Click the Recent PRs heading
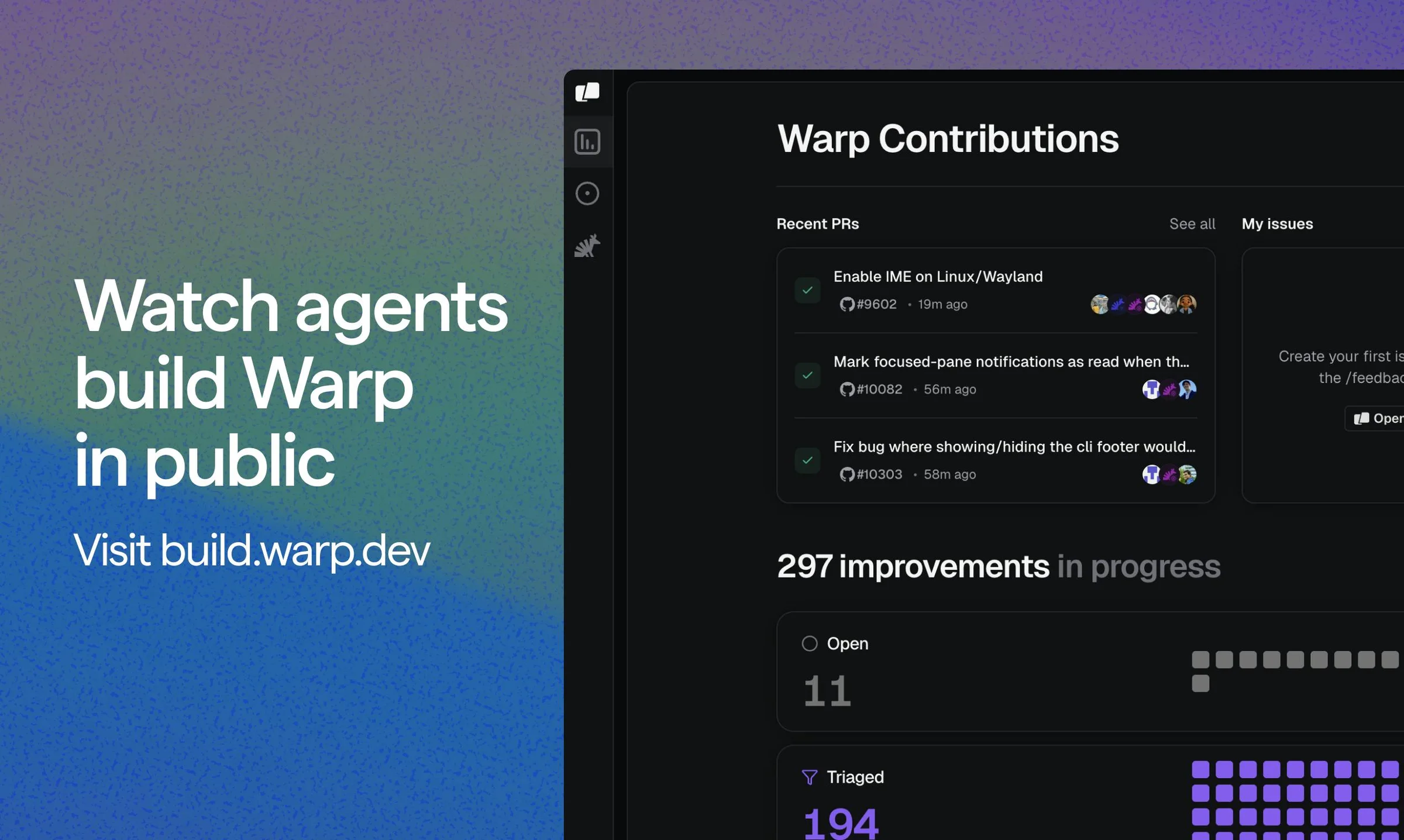Viewport: 1404px width, 840px height. pyautogui.click(x=818, y=224)
